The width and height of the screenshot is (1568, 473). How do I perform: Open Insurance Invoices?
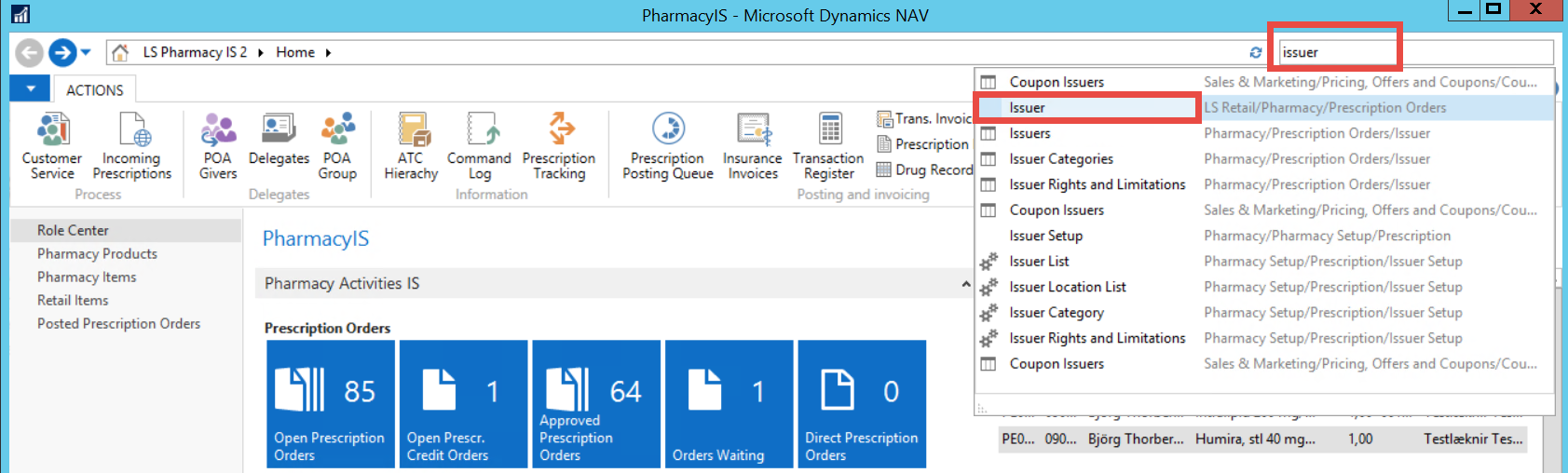pos(753,146)
